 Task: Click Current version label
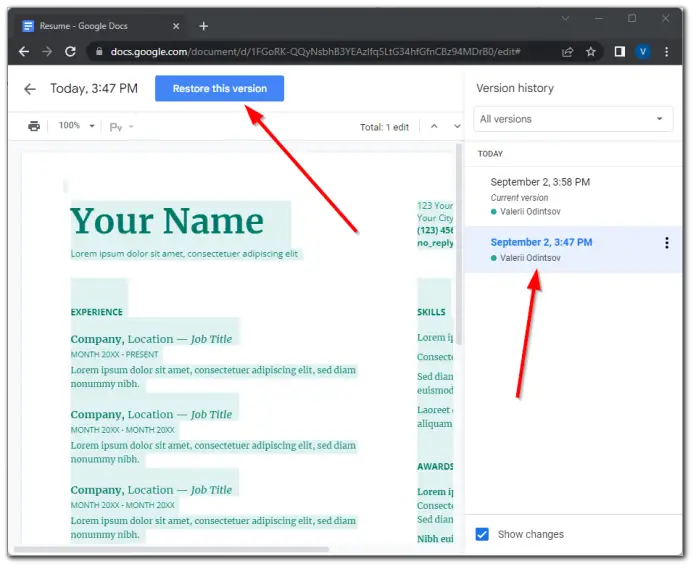click(519, 198)
